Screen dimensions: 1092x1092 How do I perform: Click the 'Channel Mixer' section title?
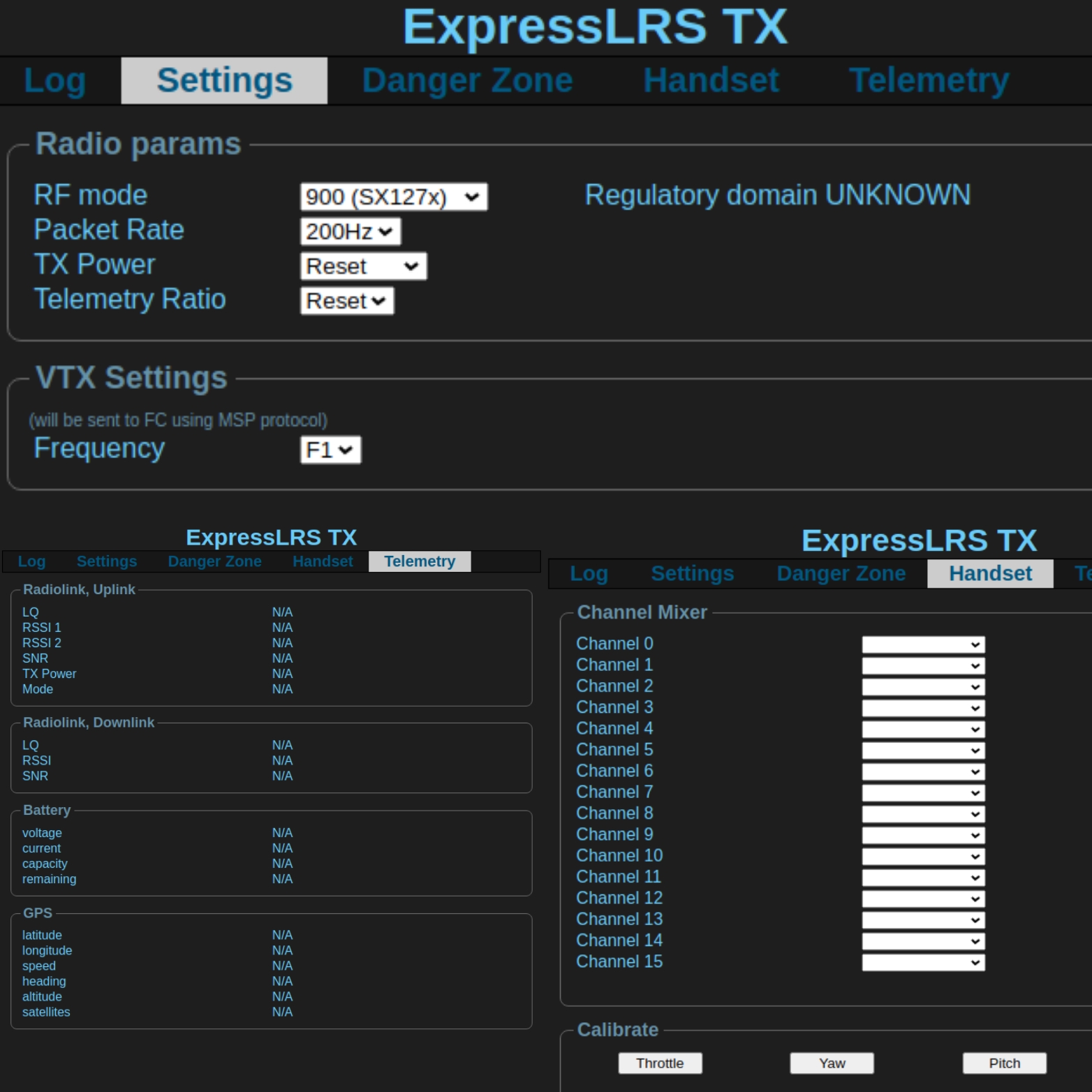[642, 612]
